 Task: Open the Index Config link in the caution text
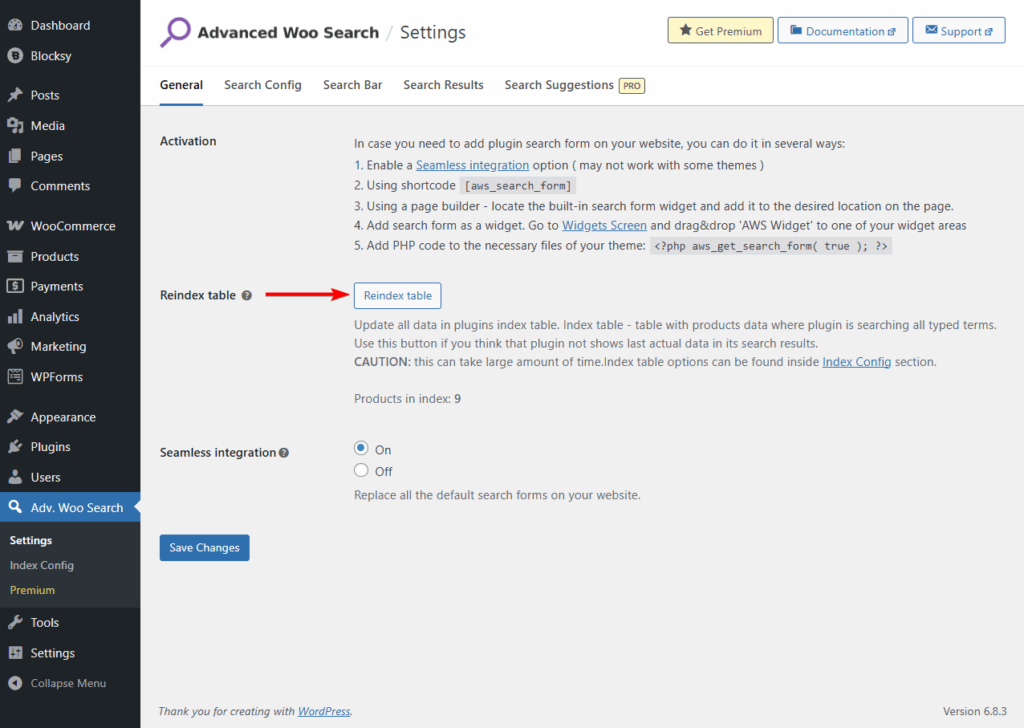point(856,362)
